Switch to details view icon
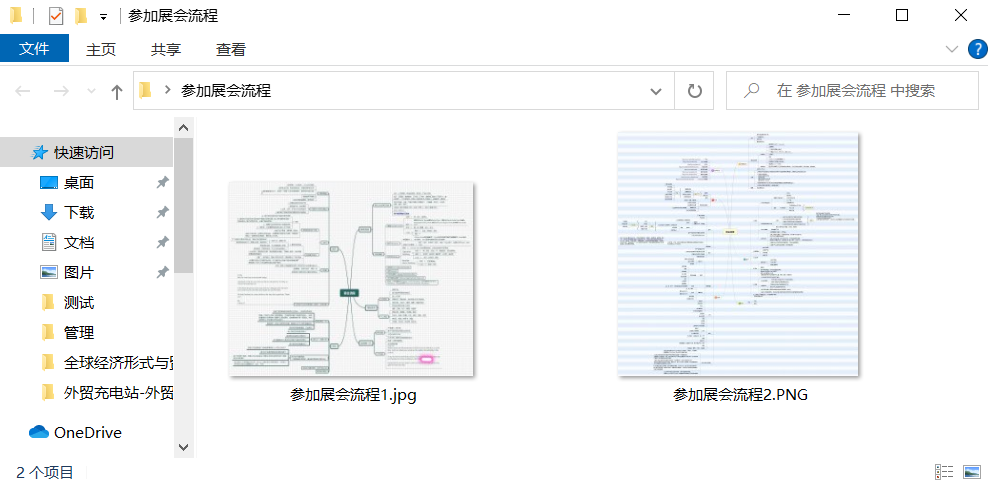988x485 pixels. click(x=944, y=472)
